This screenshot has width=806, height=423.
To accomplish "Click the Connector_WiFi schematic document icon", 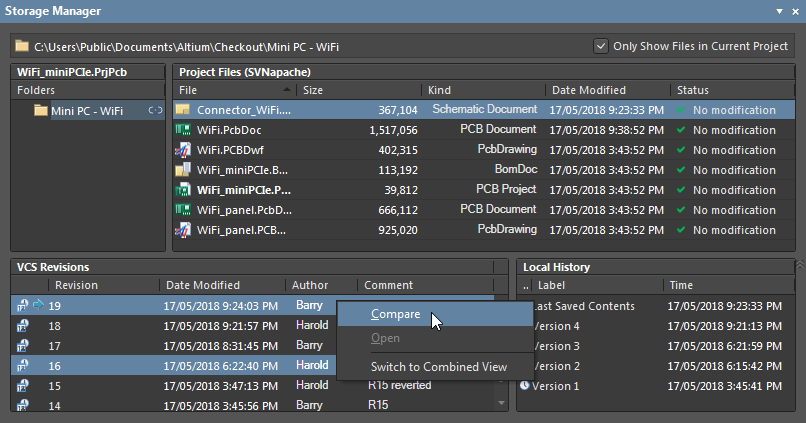I will 184,110.
